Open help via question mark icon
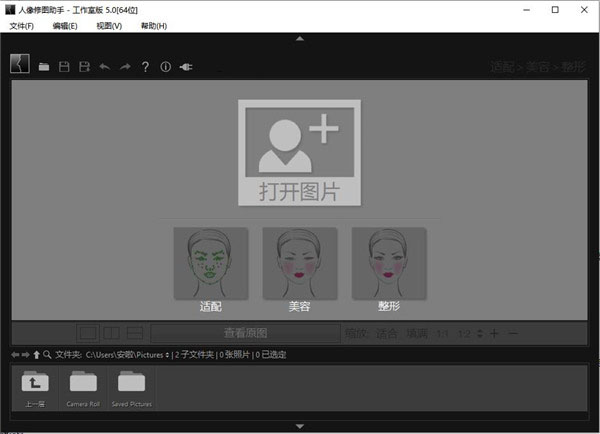600x434 pixels. tap(145, 67)
